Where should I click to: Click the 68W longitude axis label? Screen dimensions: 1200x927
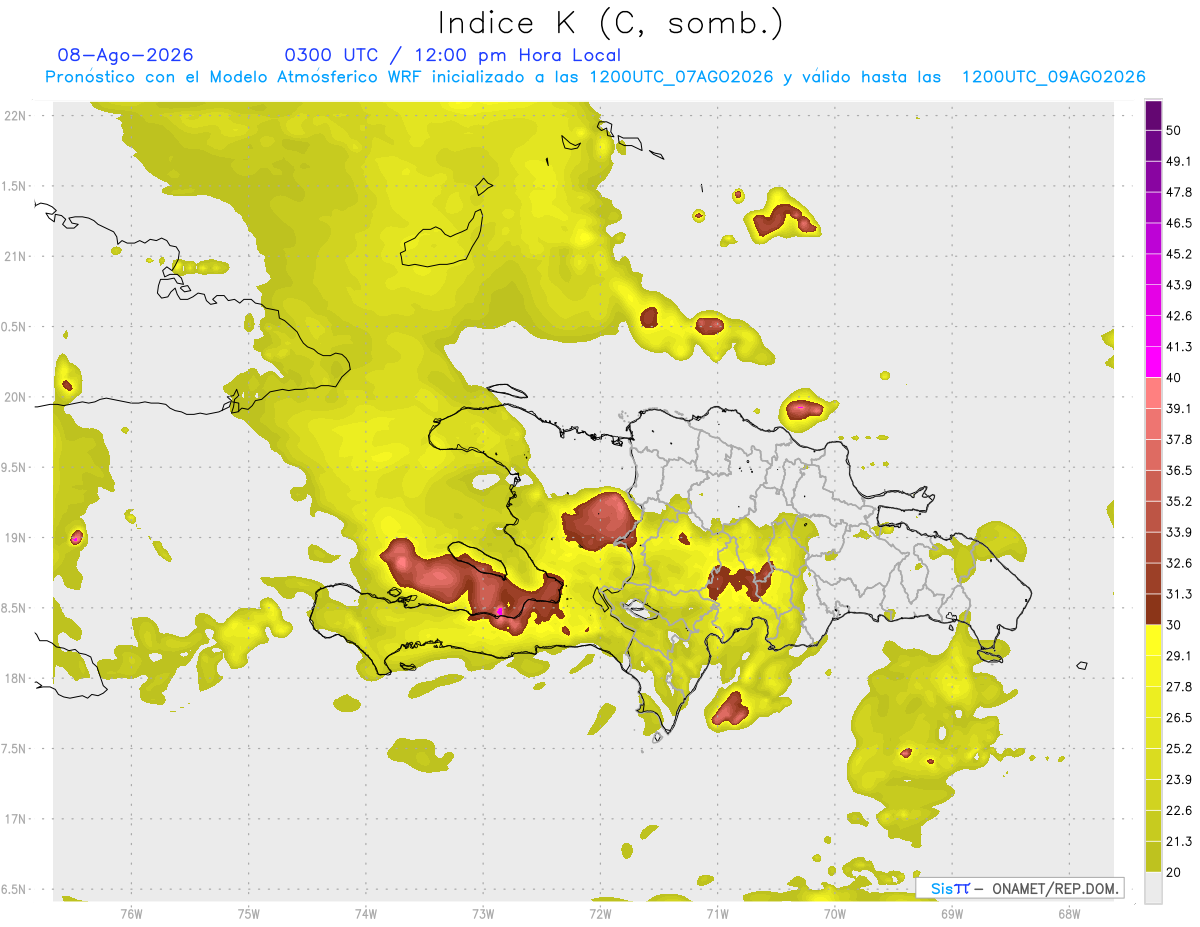click(x=1068, y=913)
